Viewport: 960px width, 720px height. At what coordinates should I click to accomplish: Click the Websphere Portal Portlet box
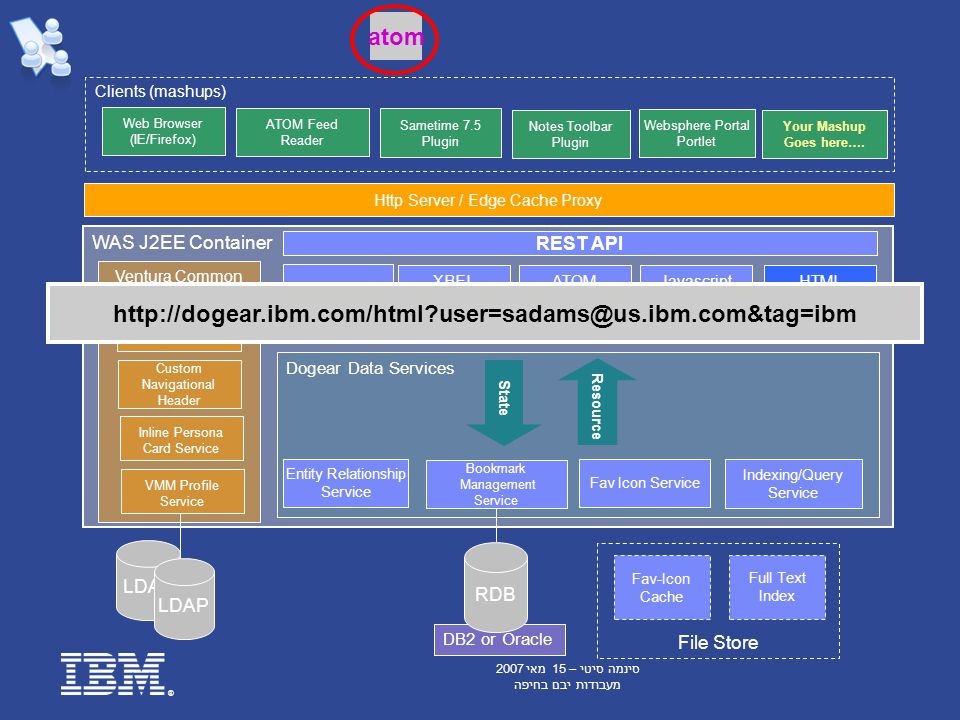pos(697,133)
